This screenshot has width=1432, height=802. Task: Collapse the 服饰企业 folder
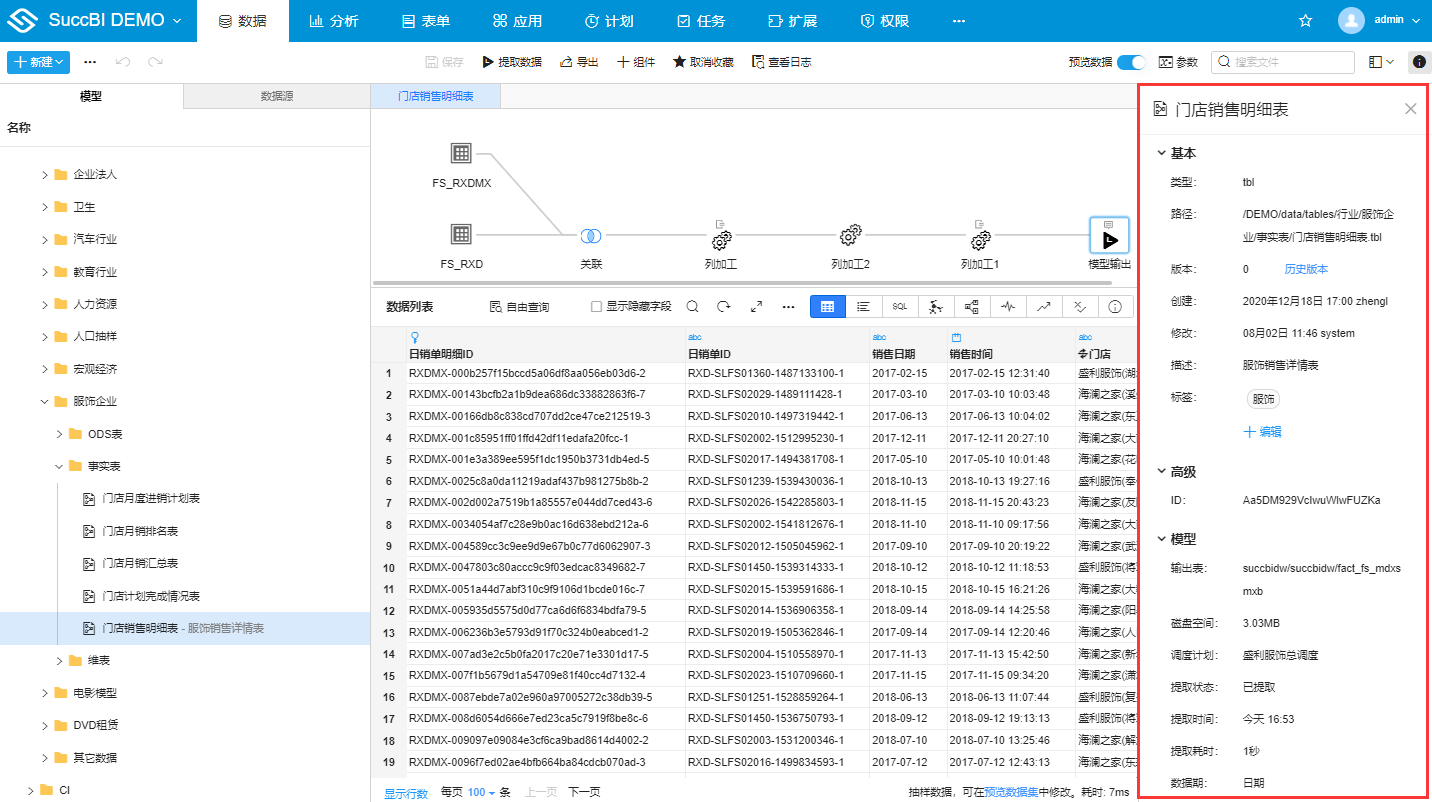click(x=45, y=402)
